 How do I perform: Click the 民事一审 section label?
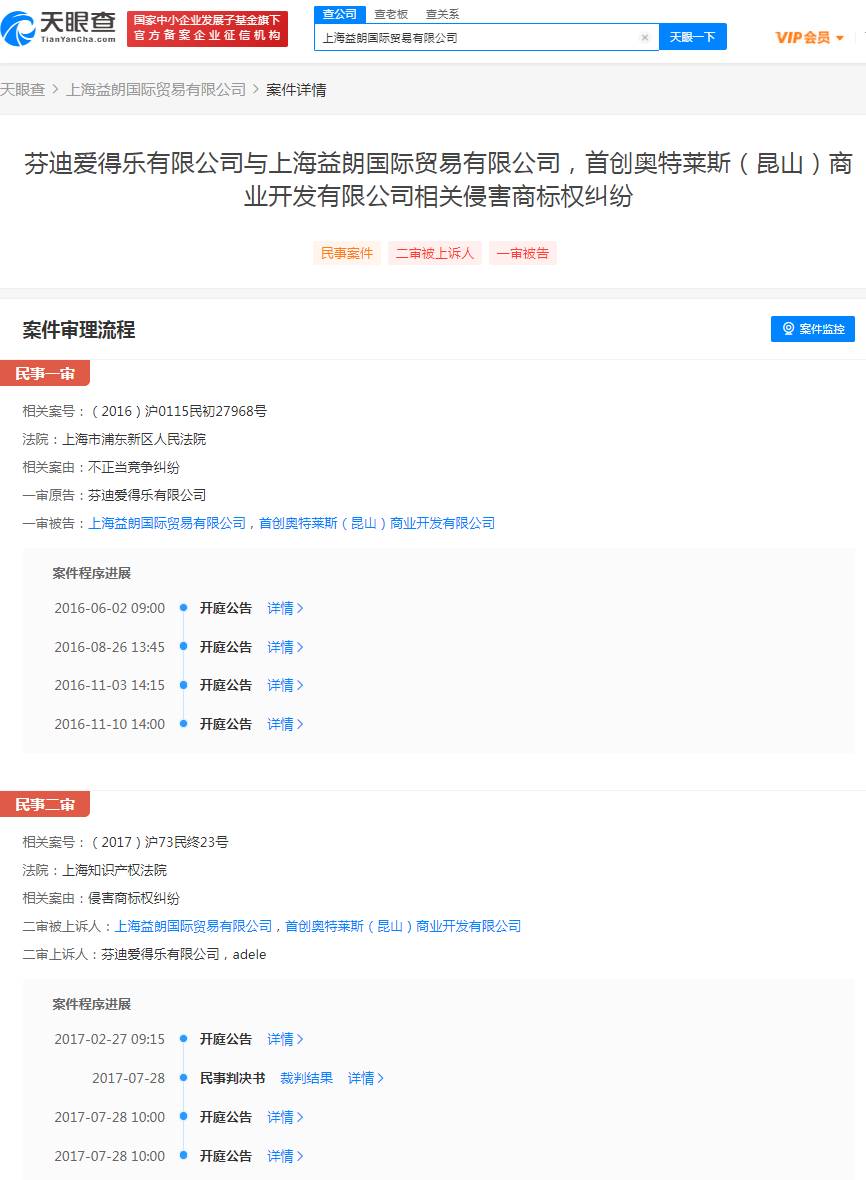point(45,373)
